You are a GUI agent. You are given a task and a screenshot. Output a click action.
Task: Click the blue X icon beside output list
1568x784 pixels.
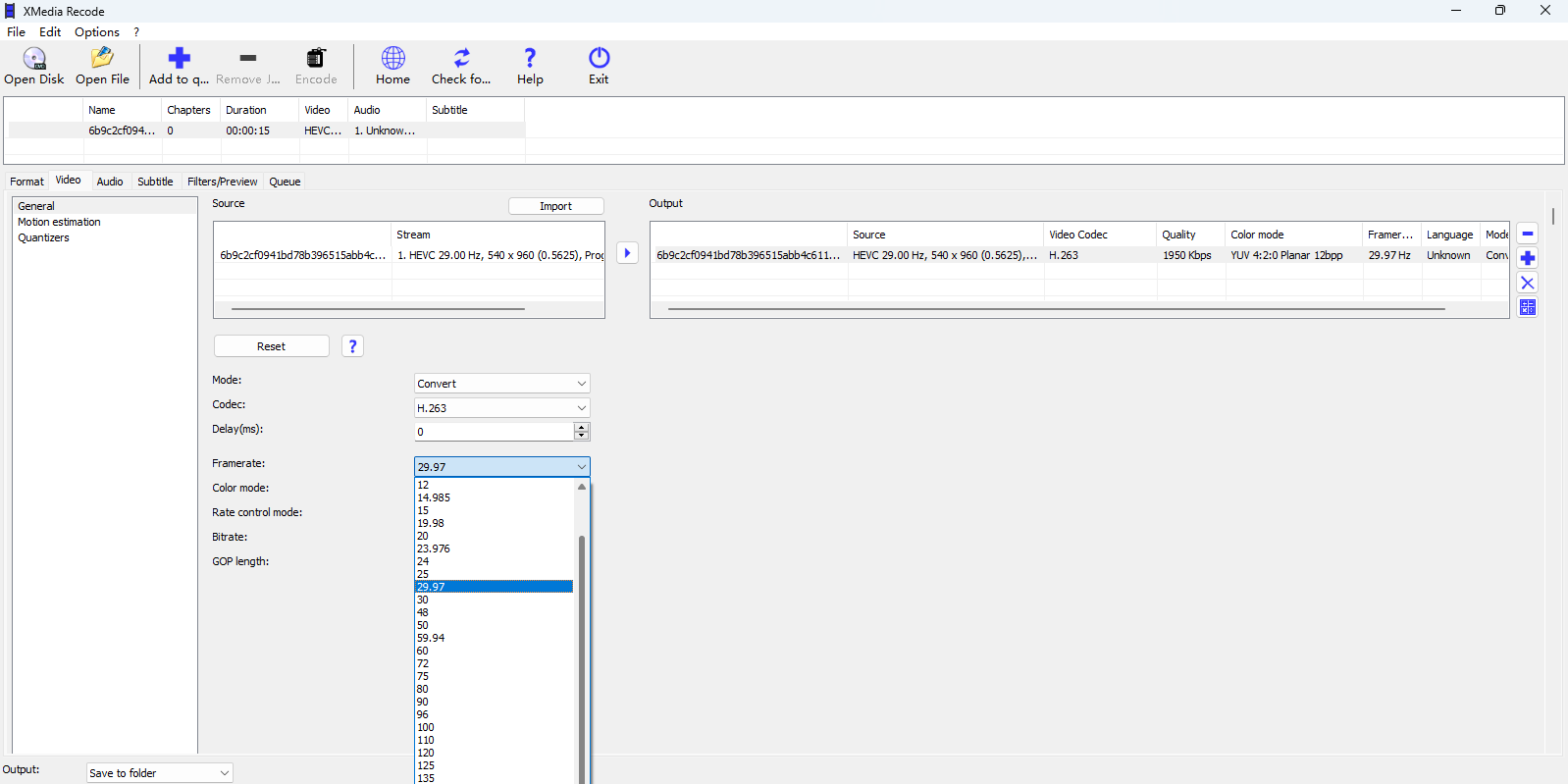pyautogui.click(x=1527, y=283)
